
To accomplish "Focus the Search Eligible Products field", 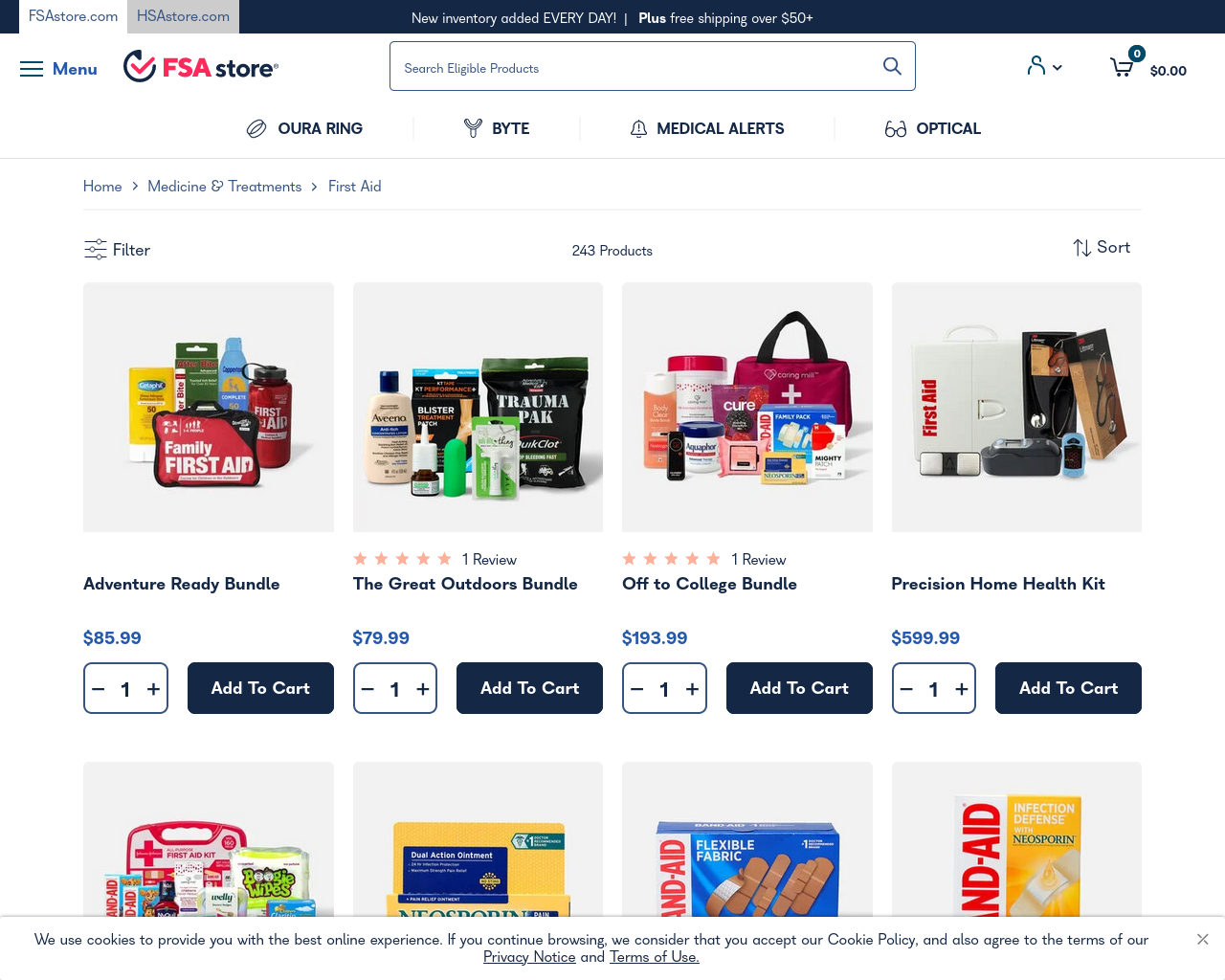I will 635,67.
